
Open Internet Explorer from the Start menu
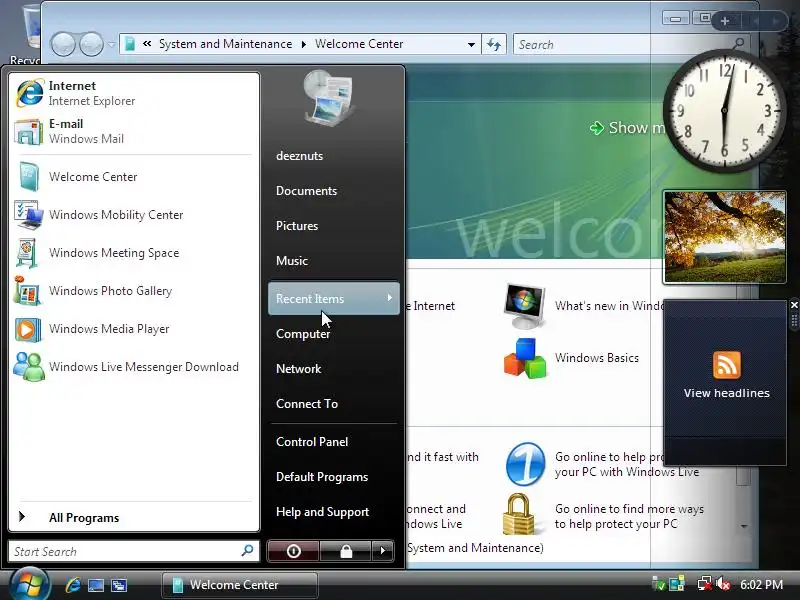coord(134,93)
